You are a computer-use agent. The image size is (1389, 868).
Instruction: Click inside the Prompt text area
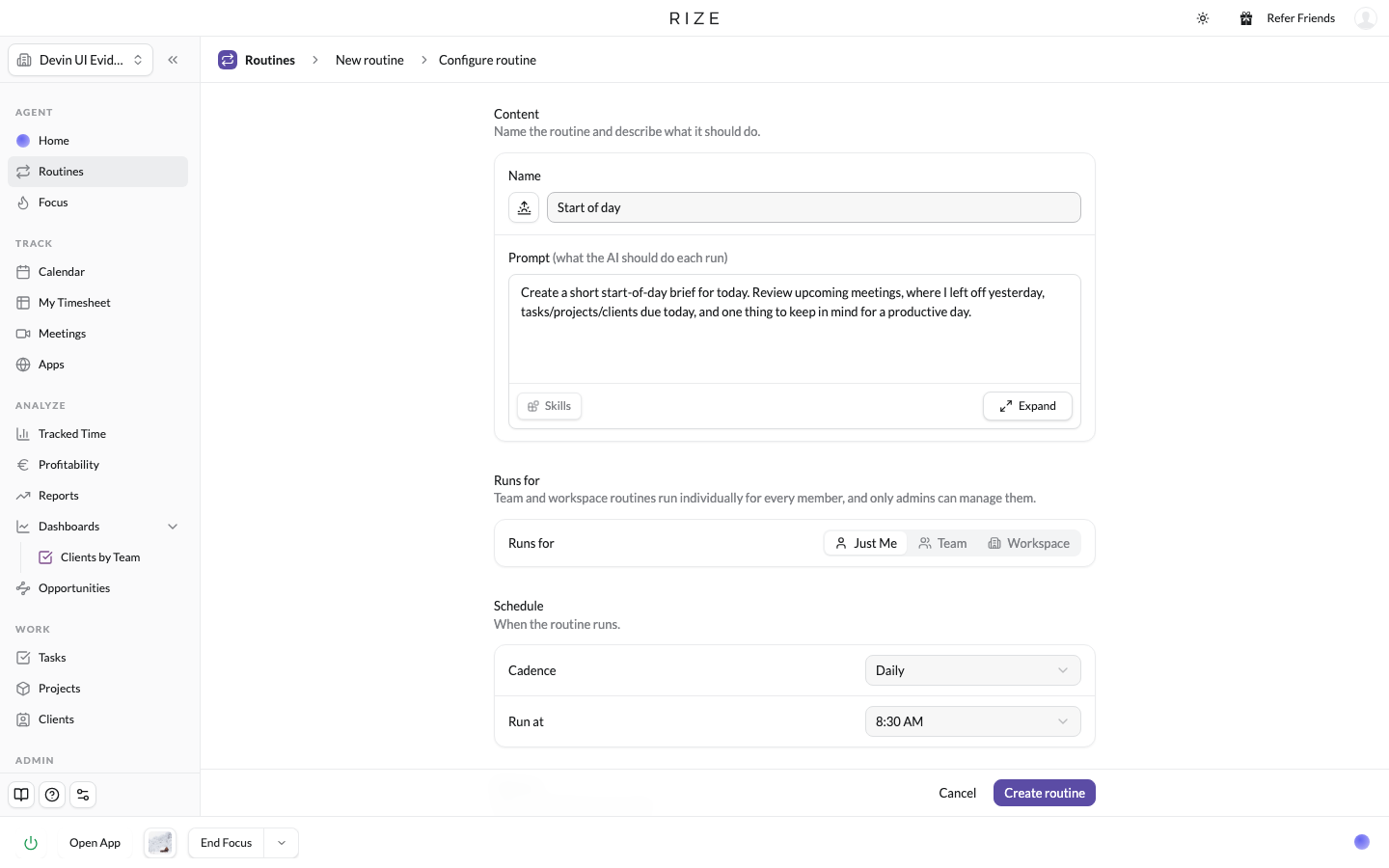794,329
